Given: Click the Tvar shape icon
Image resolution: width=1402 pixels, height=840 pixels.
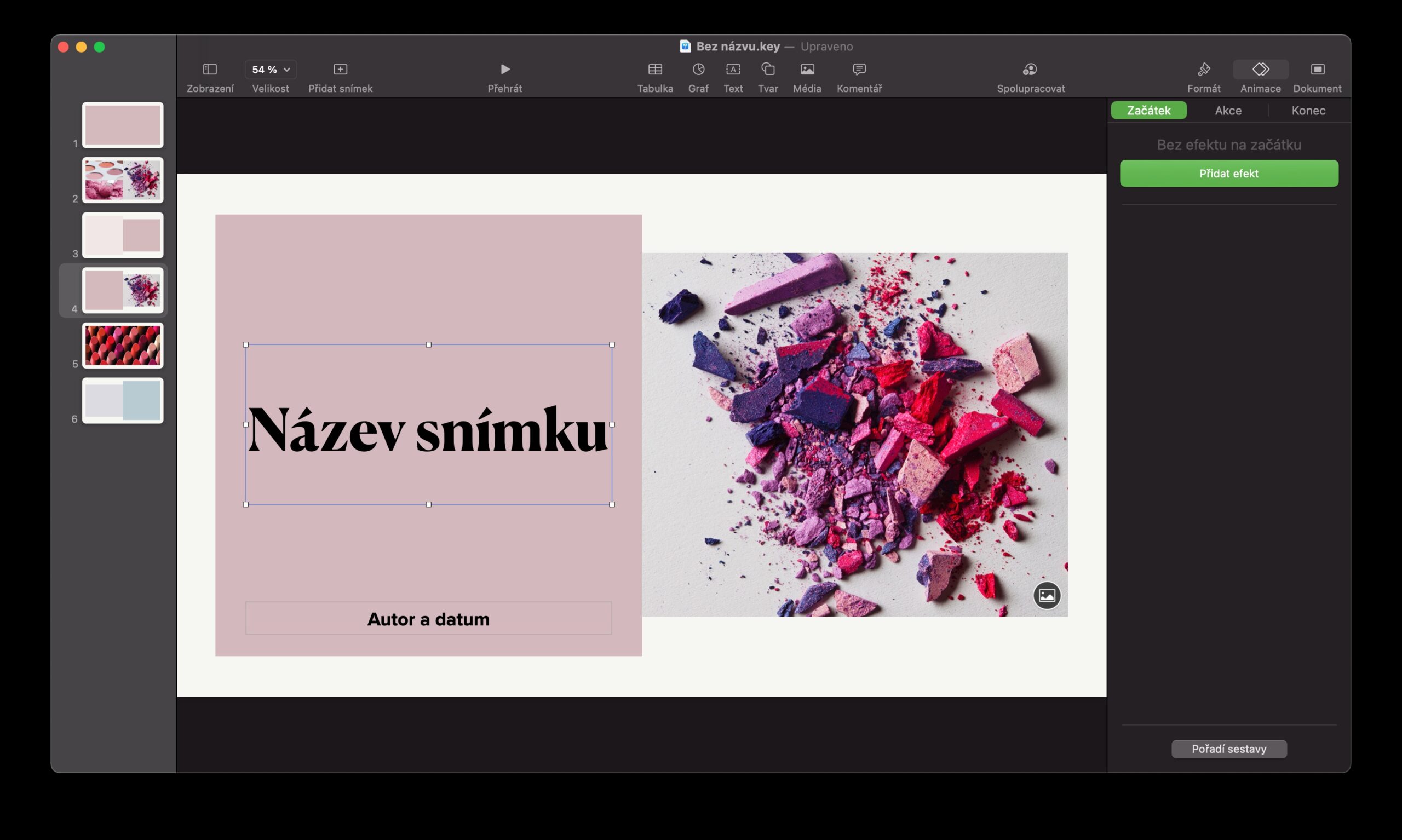Looking at the screenshot, I should click(767, 69).
